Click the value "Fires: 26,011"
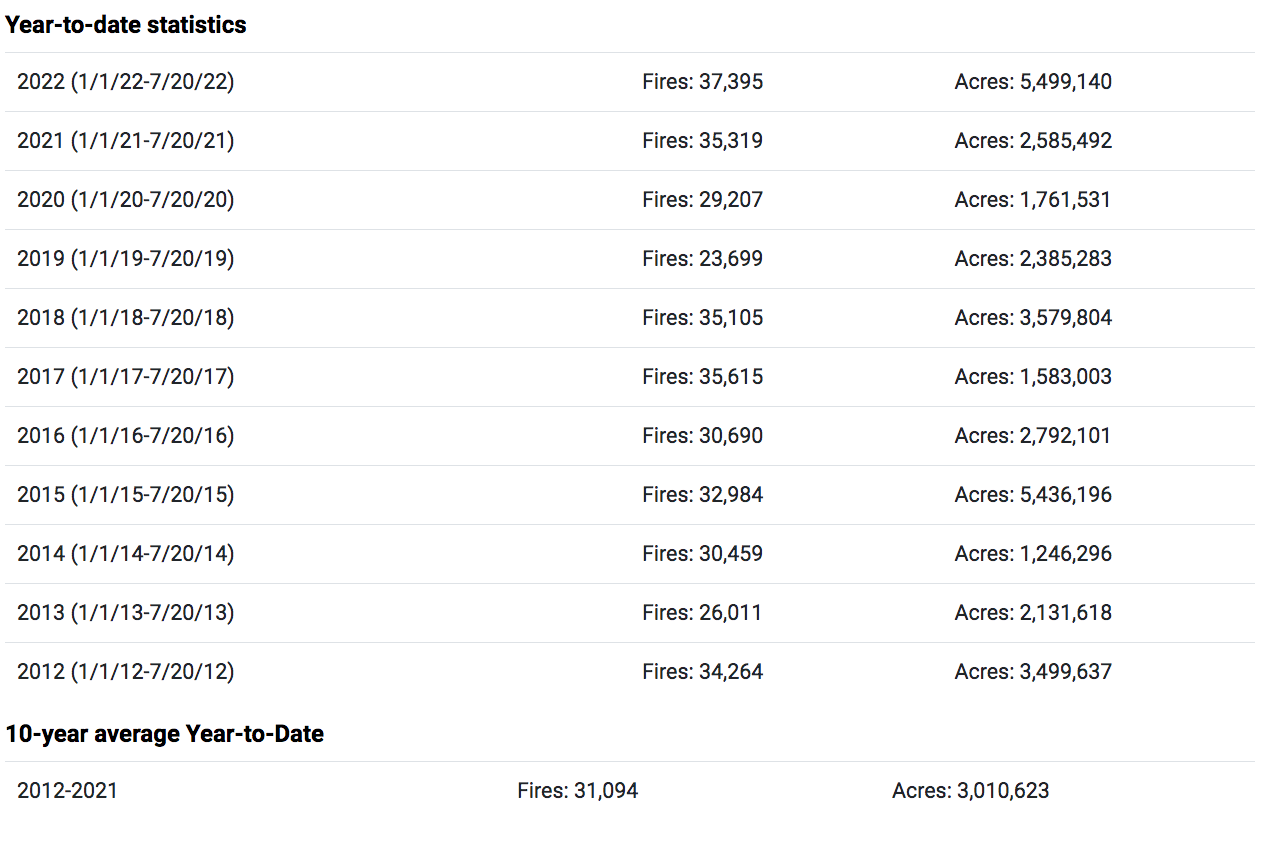The image size is (1268, 846). coord(702,613)
